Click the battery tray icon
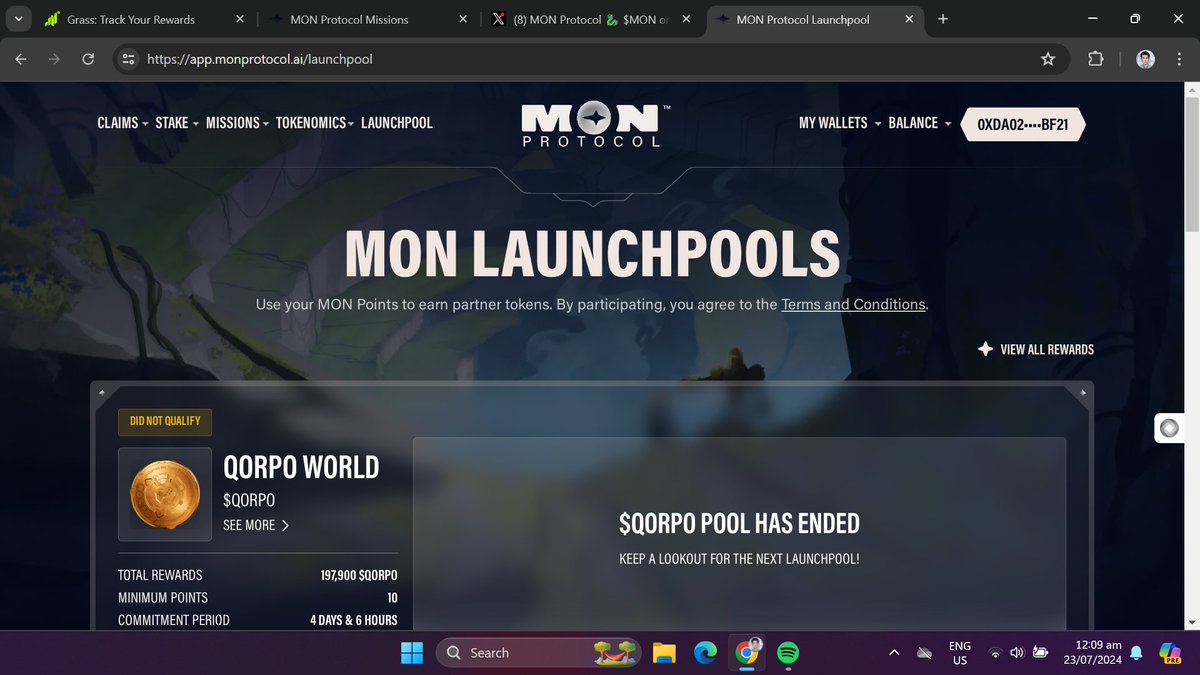Image resolution: width=1200 pixels, height=675 pixels. [1041, 653]
